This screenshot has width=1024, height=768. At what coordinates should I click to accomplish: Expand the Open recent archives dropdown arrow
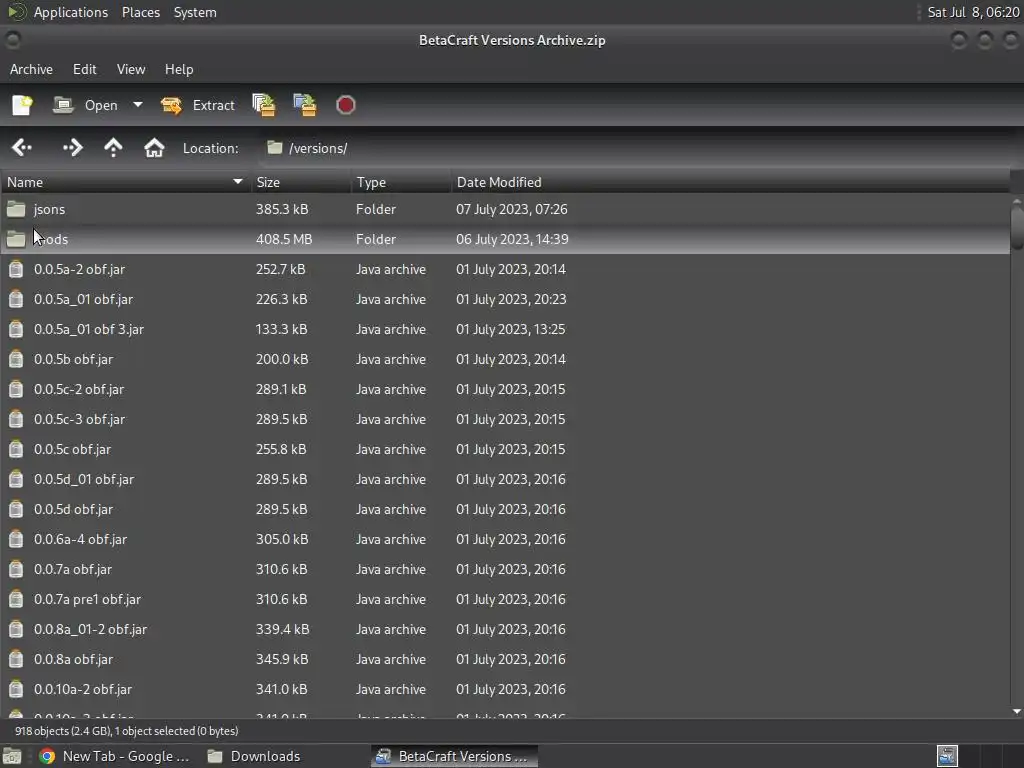click(137, 104)
